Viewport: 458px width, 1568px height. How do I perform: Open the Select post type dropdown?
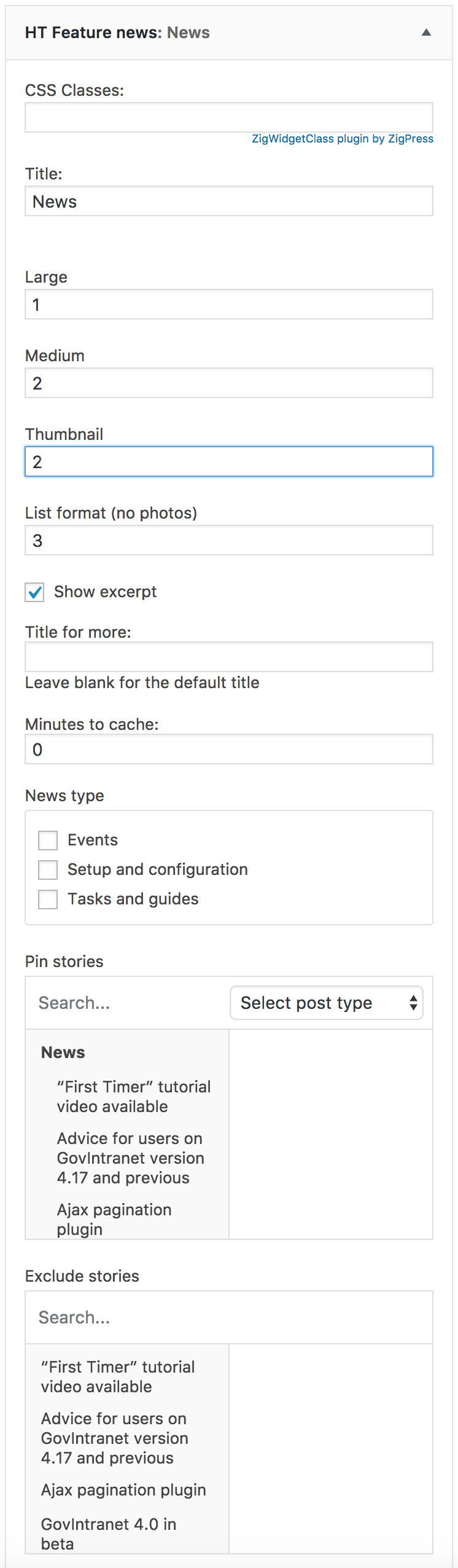click(326, 1002)
